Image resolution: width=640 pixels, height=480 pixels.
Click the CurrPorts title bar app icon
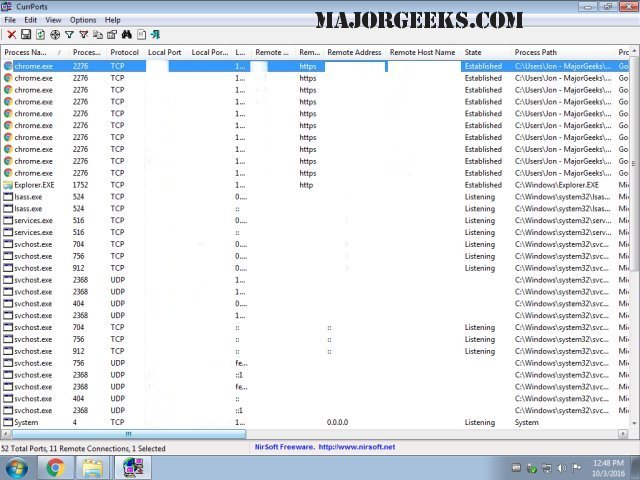6,7
